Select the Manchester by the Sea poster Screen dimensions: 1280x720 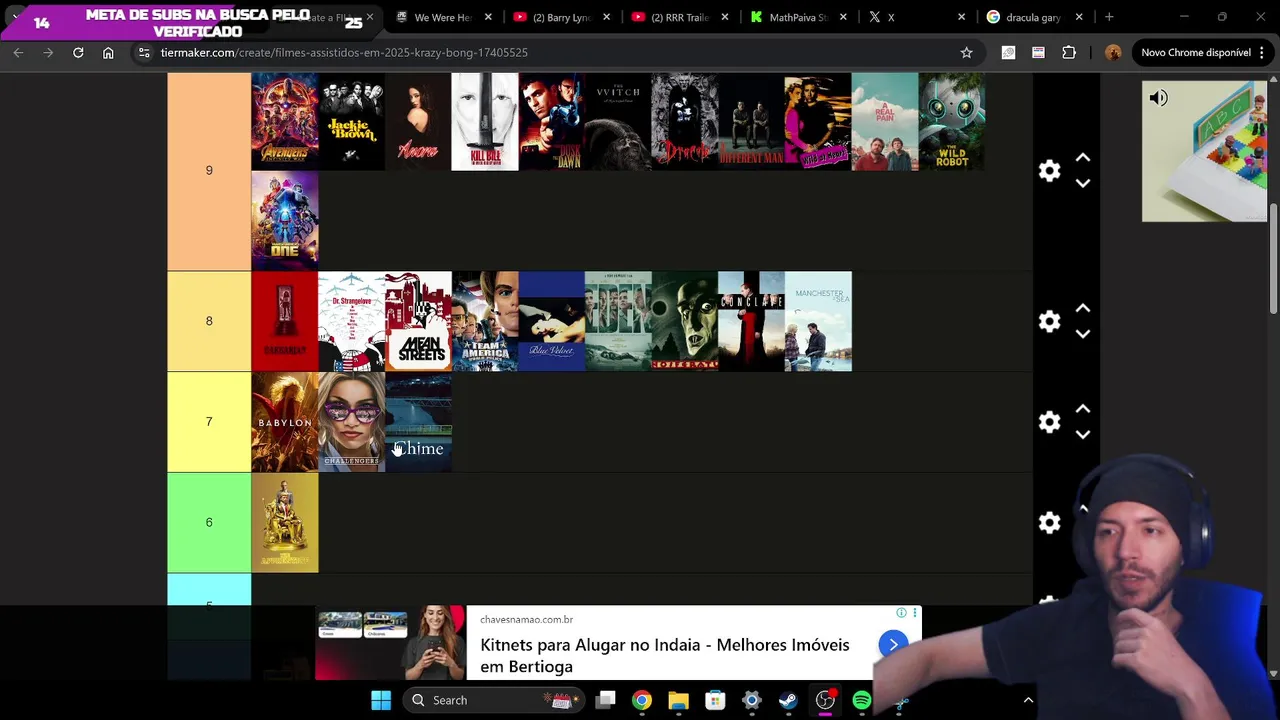pyautogui.click(x=818, y=321)
